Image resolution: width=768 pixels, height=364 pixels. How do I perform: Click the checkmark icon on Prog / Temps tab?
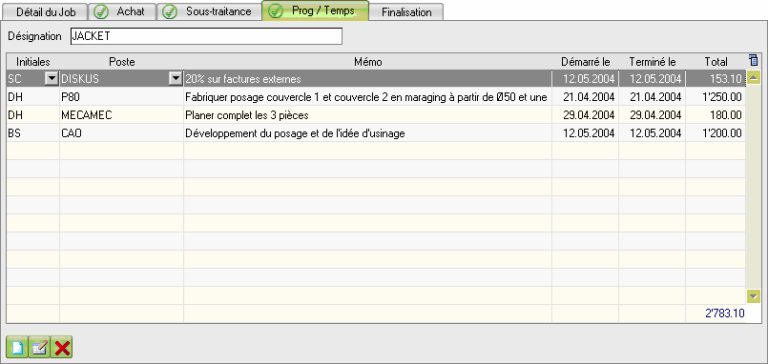point(276,11)
